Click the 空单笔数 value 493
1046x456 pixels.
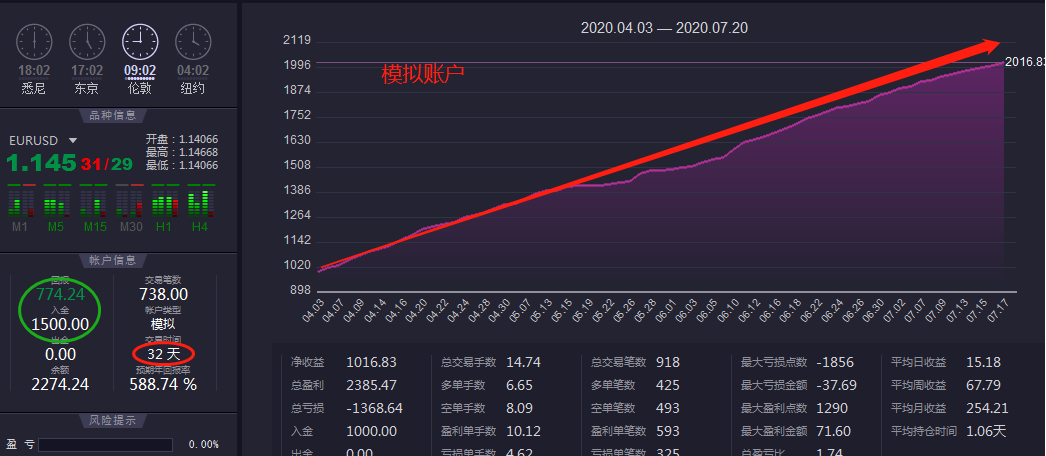(668, 408)
